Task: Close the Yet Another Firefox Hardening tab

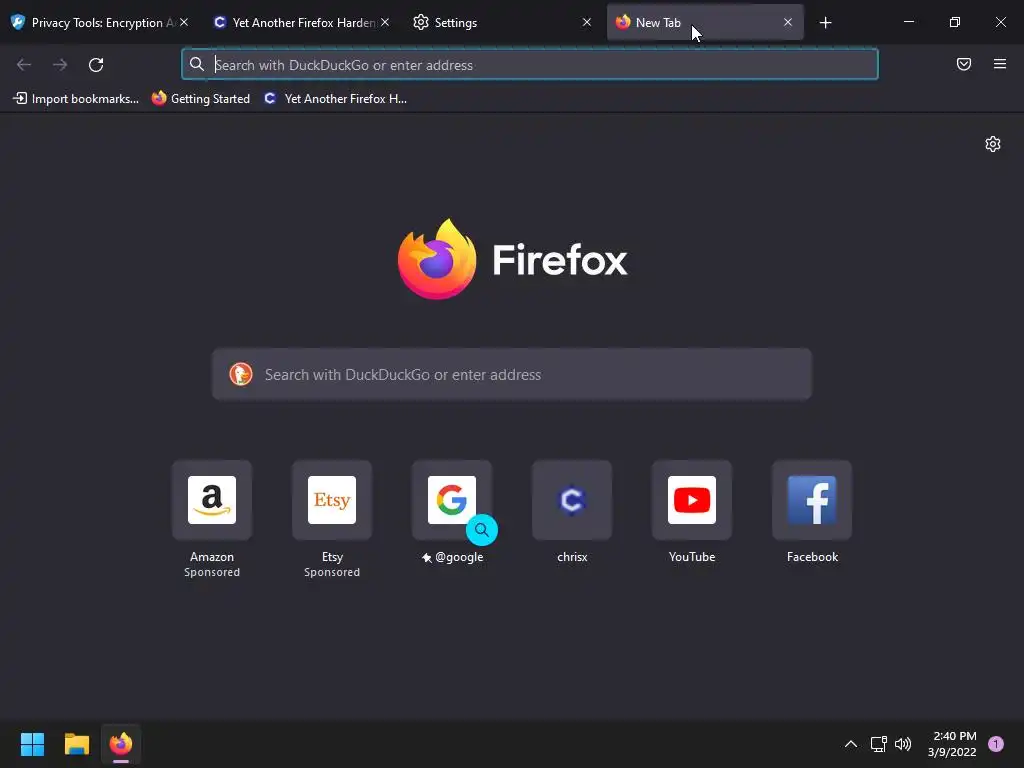Action: 385,22
